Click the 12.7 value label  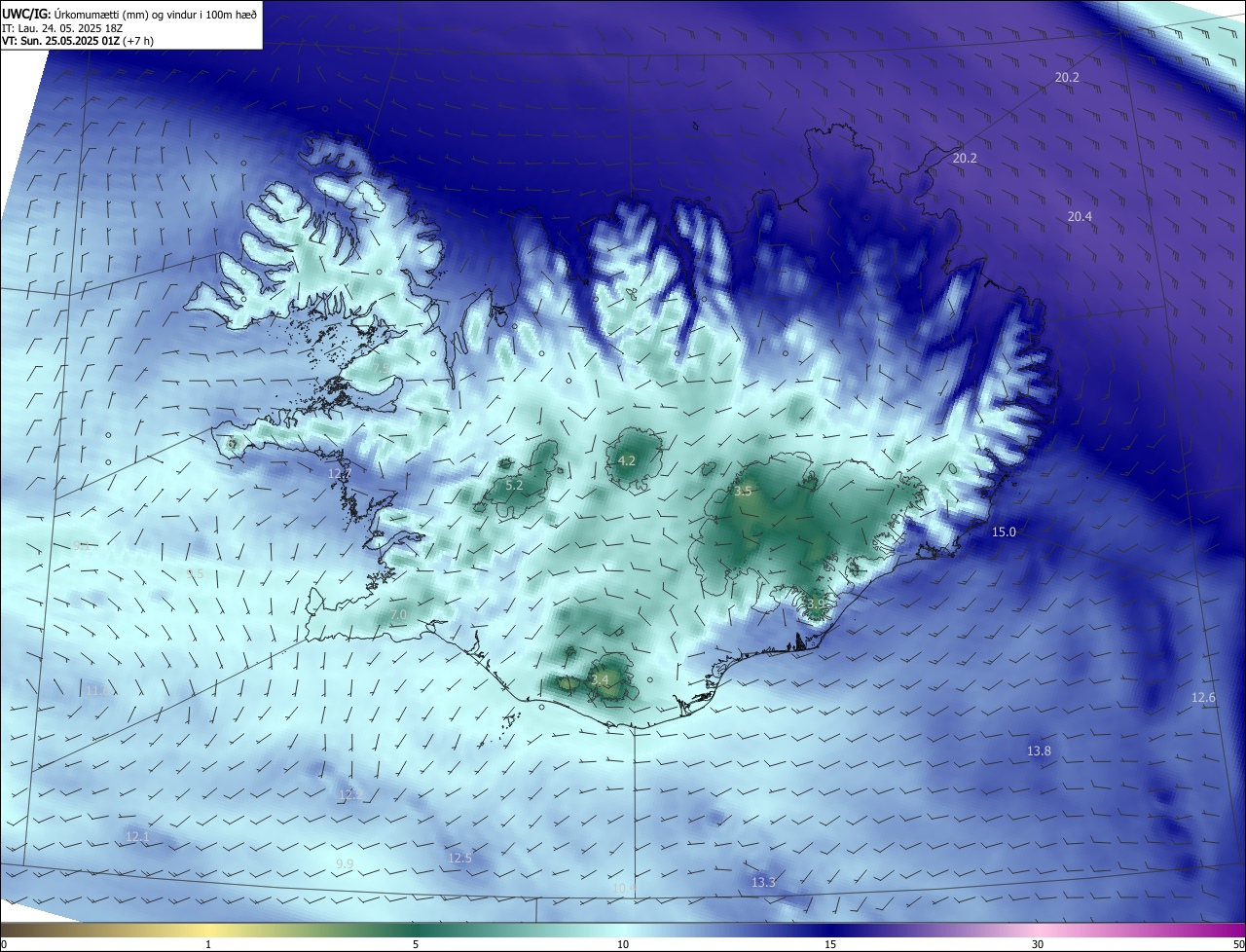[x=339, y=474]
